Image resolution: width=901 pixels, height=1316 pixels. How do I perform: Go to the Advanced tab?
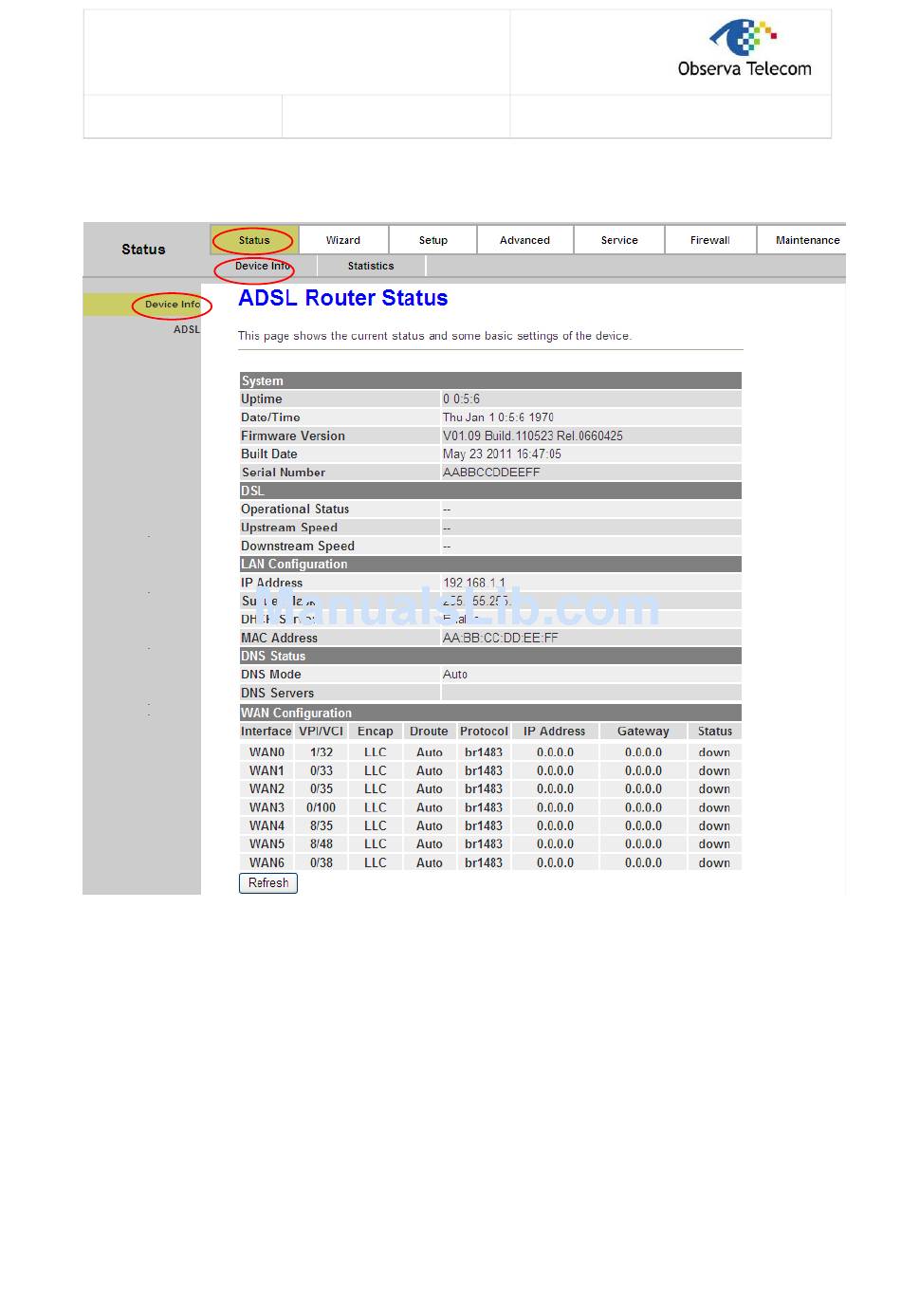coord(524,240)
